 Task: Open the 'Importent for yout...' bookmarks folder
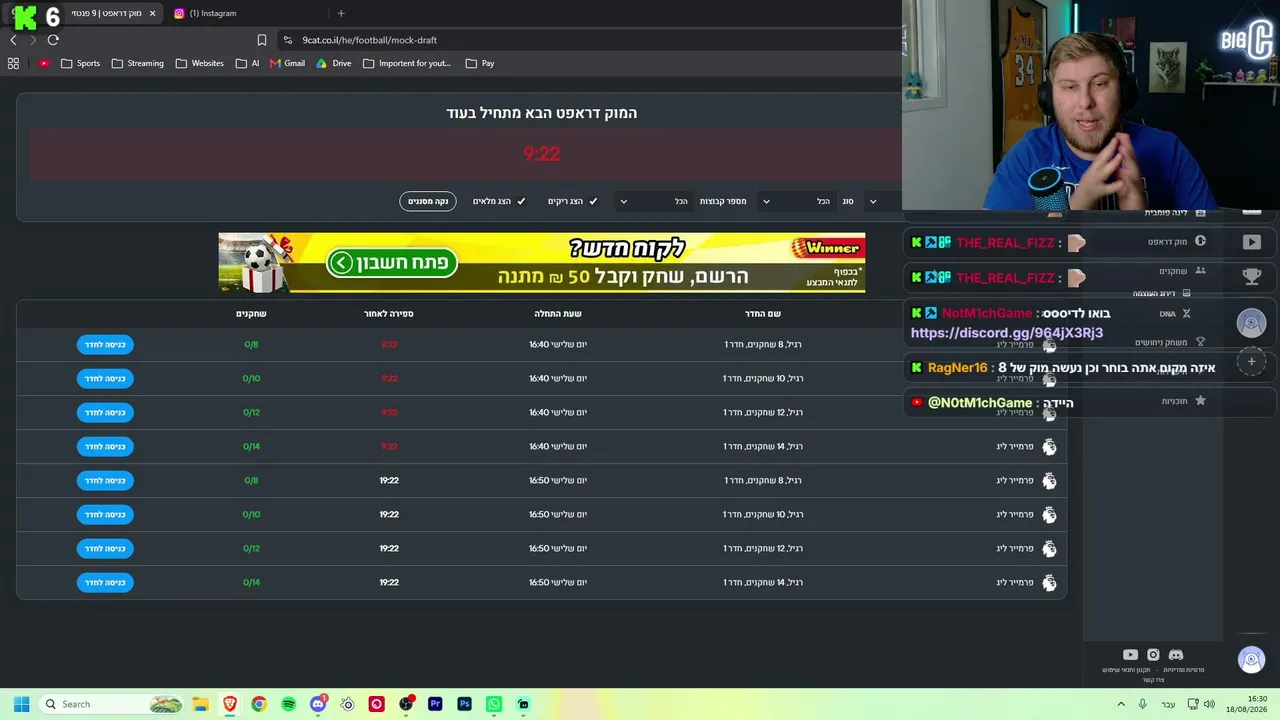pyautogui.click(x=406, y=63)
